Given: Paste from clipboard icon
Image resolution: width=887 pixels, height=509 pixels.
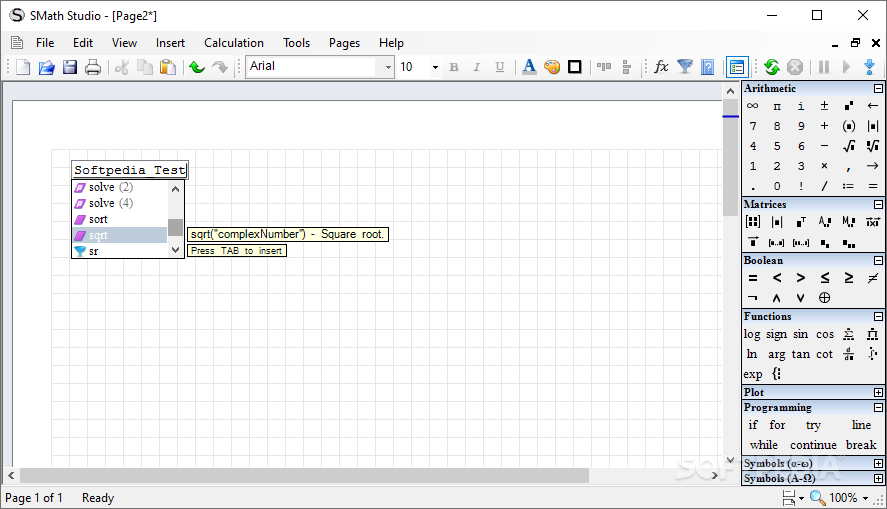Looking at the screenshot, I should pyautogui.click(x=167, y=67).
